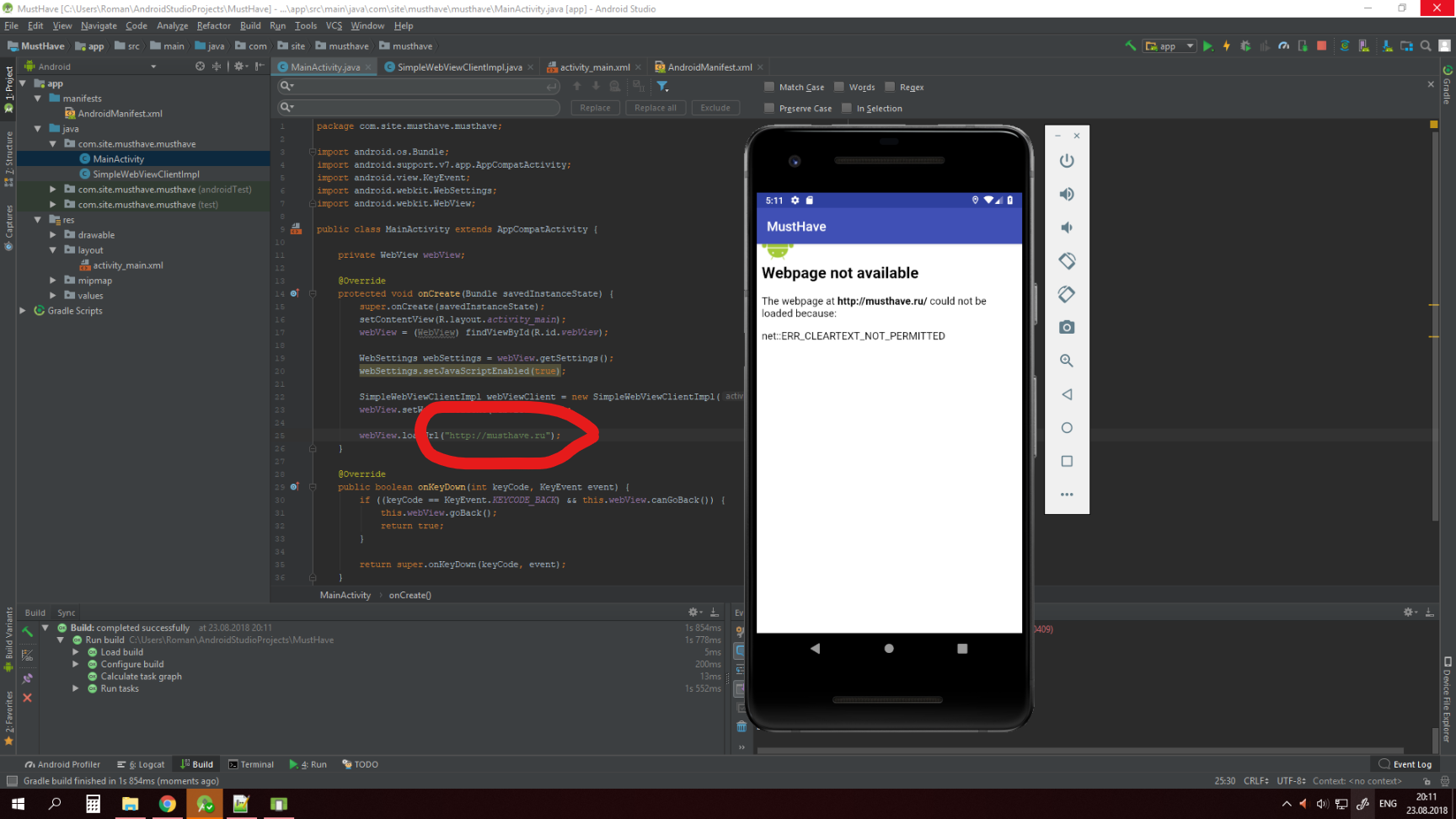The width and height of the screenshot is (1456, 819).
Task: Click the Replace all button
Action: point(656,108)
